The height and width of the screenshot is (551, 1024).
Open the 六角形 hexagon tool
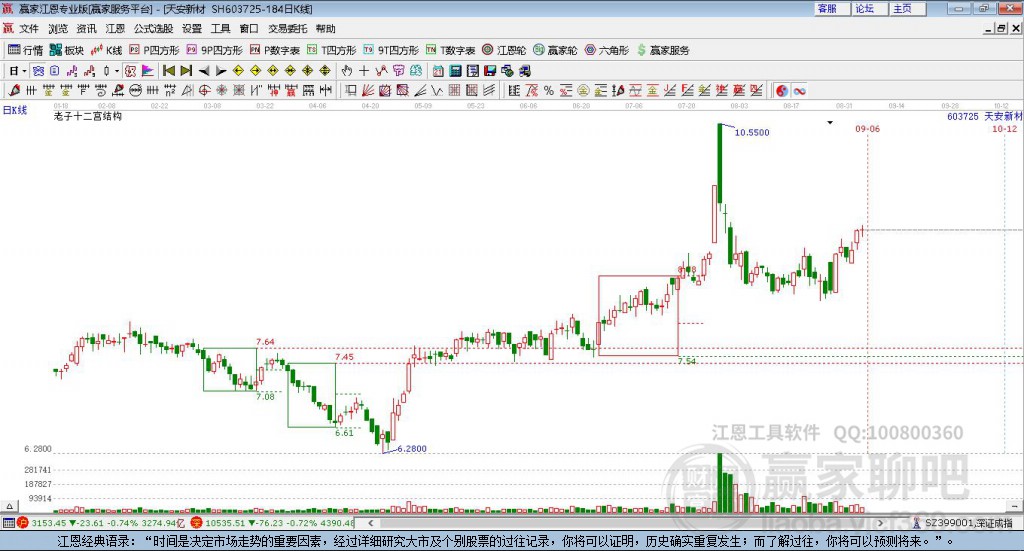tap(607, 50)
